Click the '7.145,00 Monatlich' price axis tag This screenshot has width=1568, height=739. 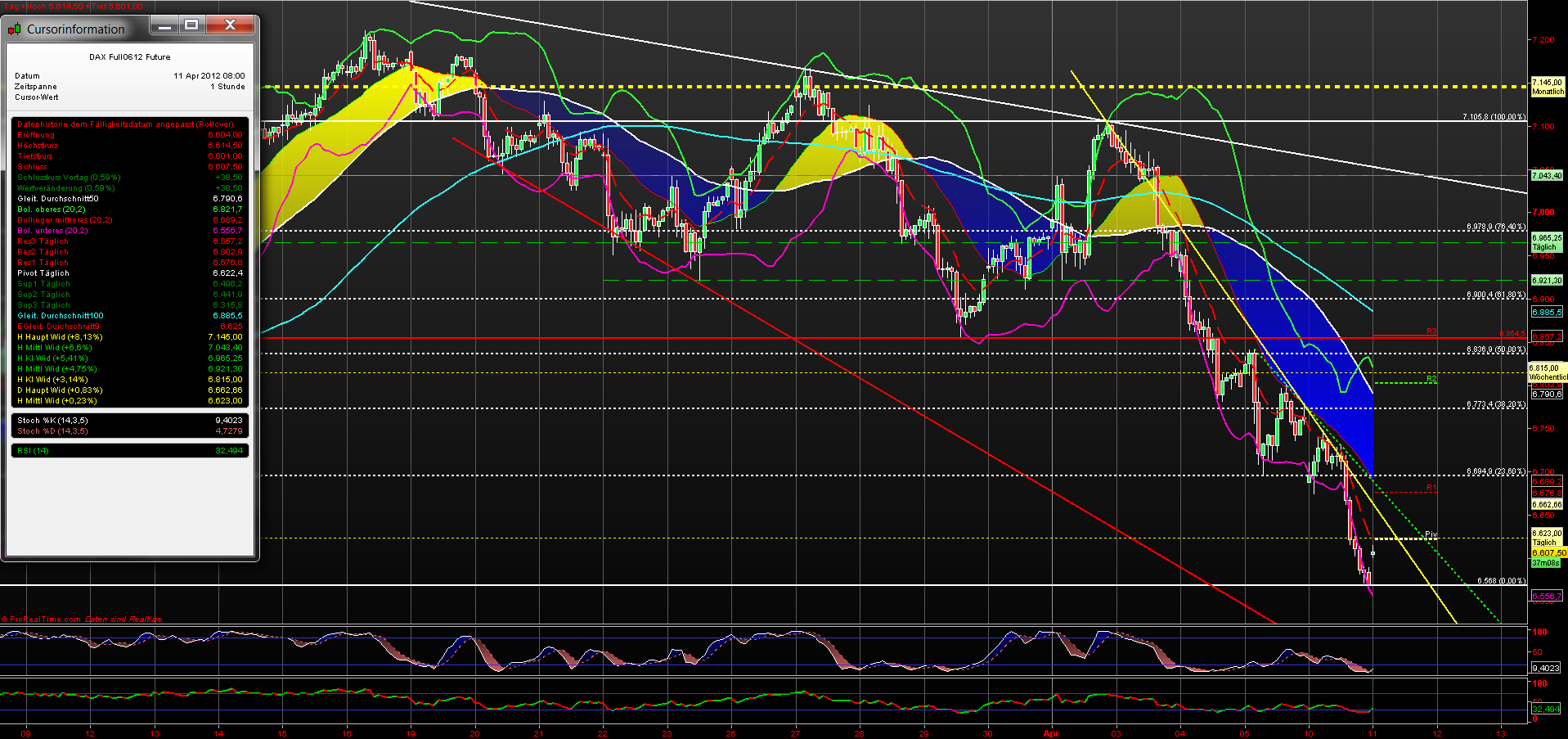tap(1548, 87)
